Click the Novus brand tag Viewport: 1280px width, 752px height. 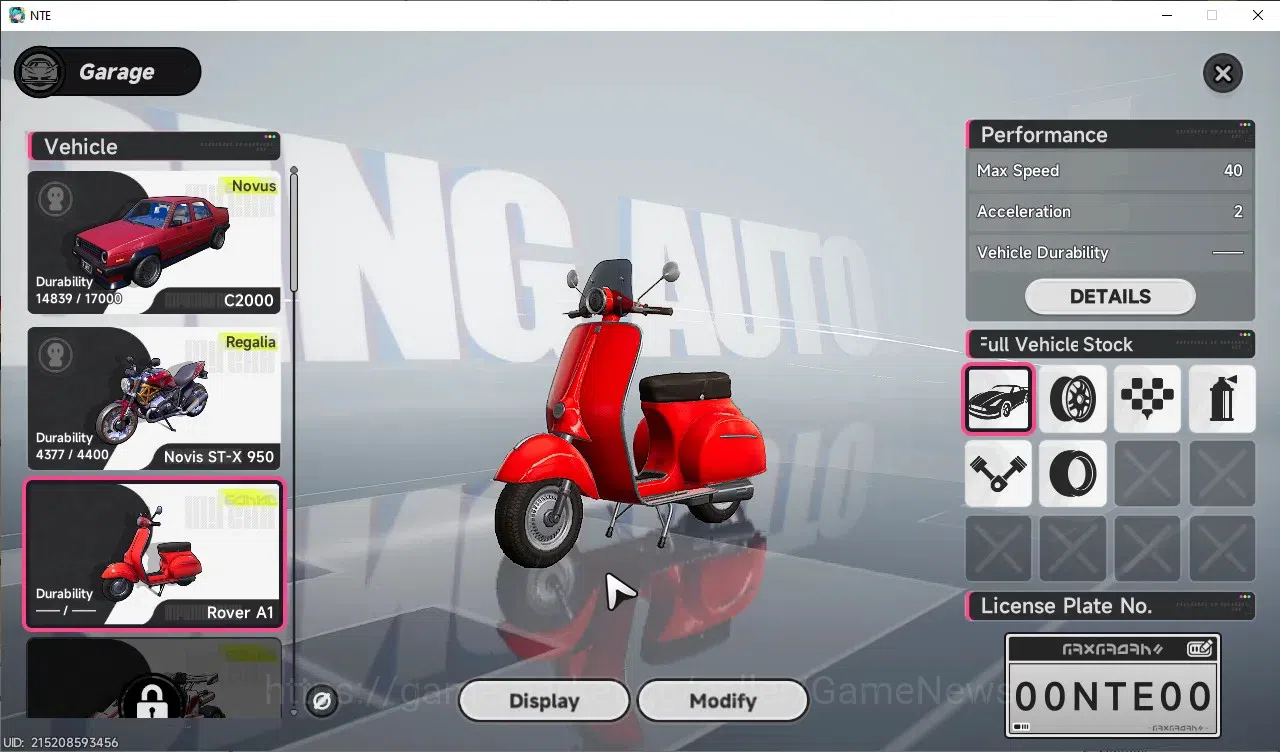(x=251, y=186)
